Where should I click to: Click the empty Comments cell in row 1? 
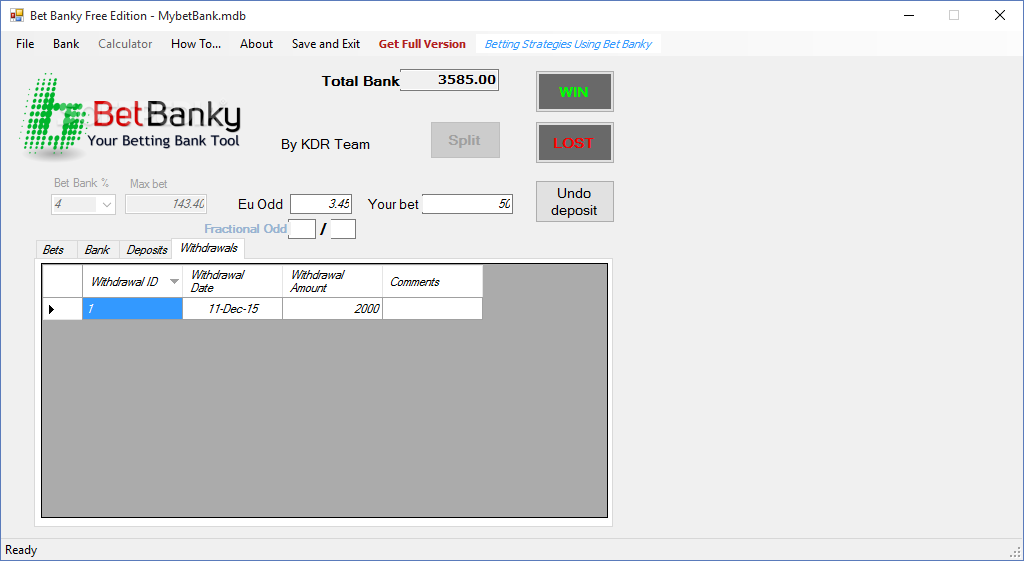click(x=432, y=309)
